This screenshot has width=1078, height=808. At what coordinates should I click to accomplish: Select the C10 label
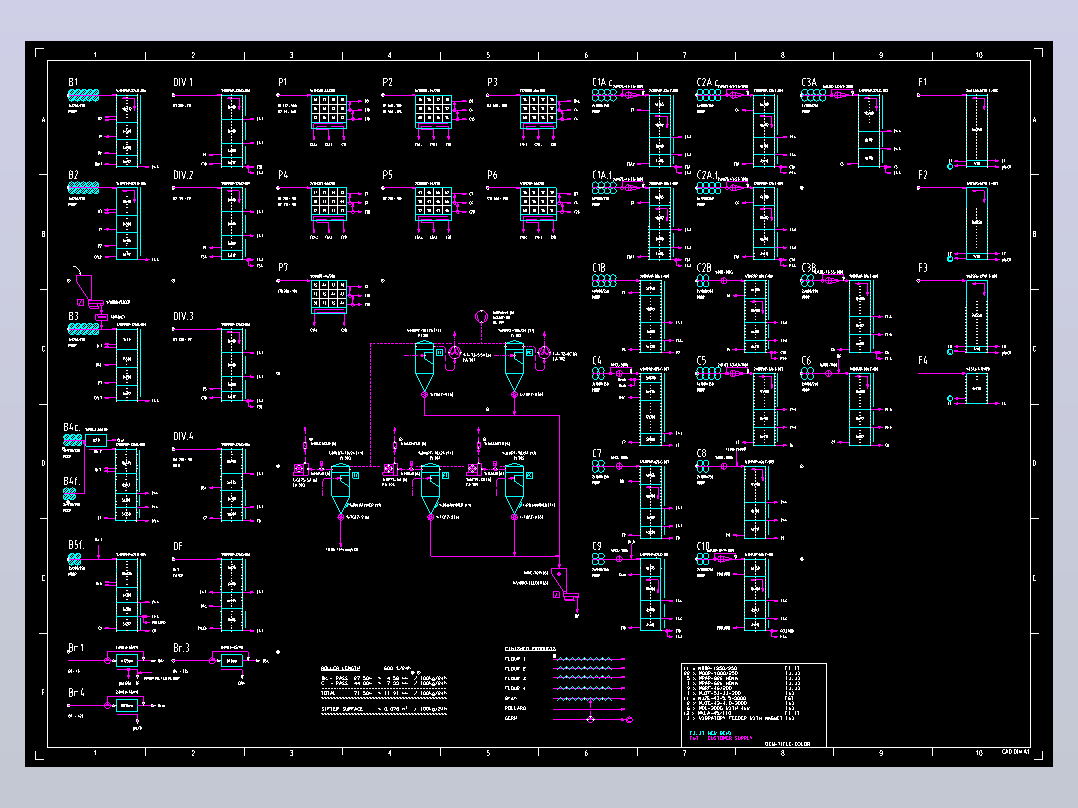[703, 546]
